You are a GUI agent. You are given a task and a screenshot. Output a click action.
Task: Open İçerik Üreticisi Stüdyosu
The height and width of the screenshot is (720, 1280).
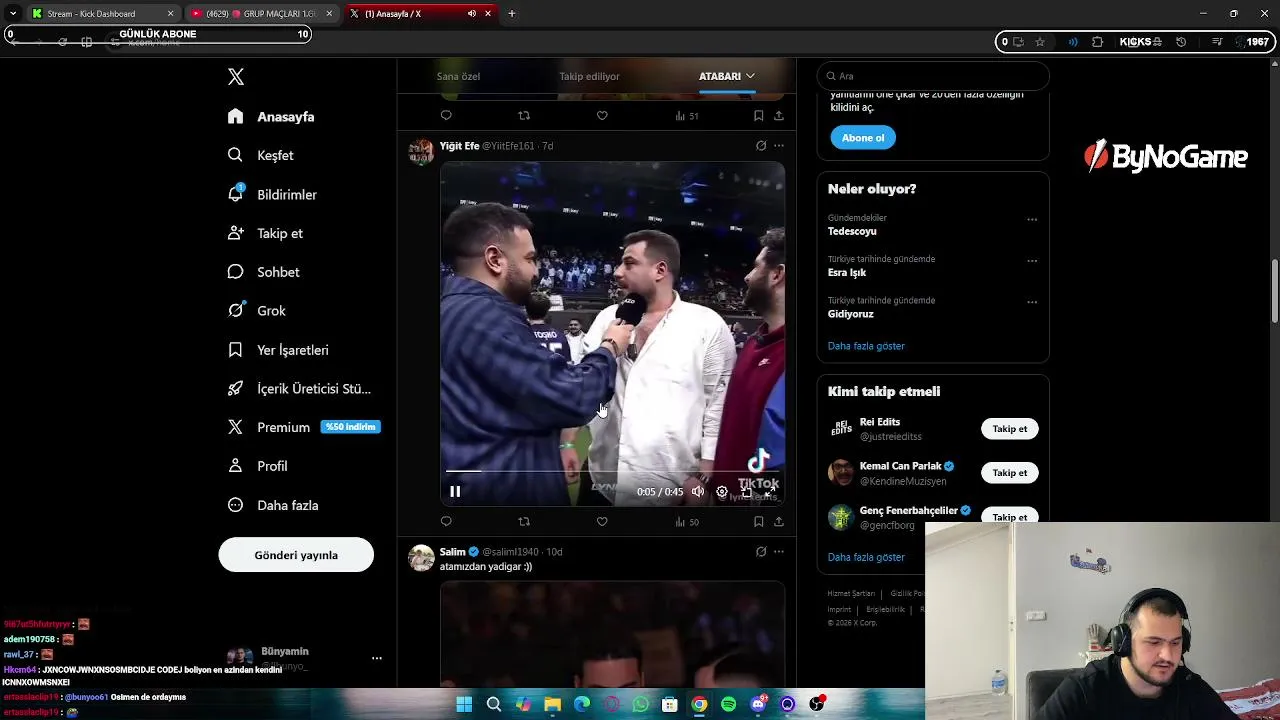[x=299, y=388]
